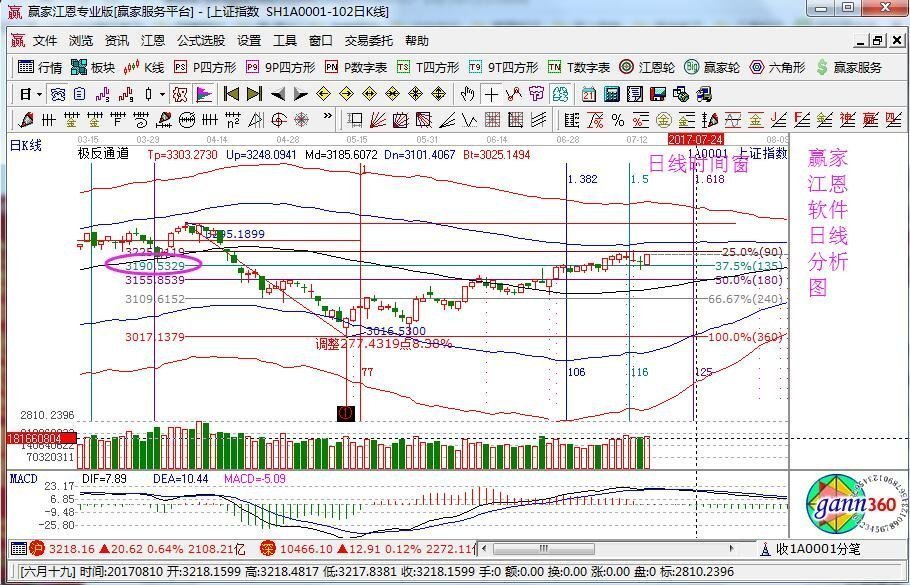Viewport: 910px width, 585px height.
Task: Click the horizontal scrollbar thumb
Action: click(x=544, y=548)
